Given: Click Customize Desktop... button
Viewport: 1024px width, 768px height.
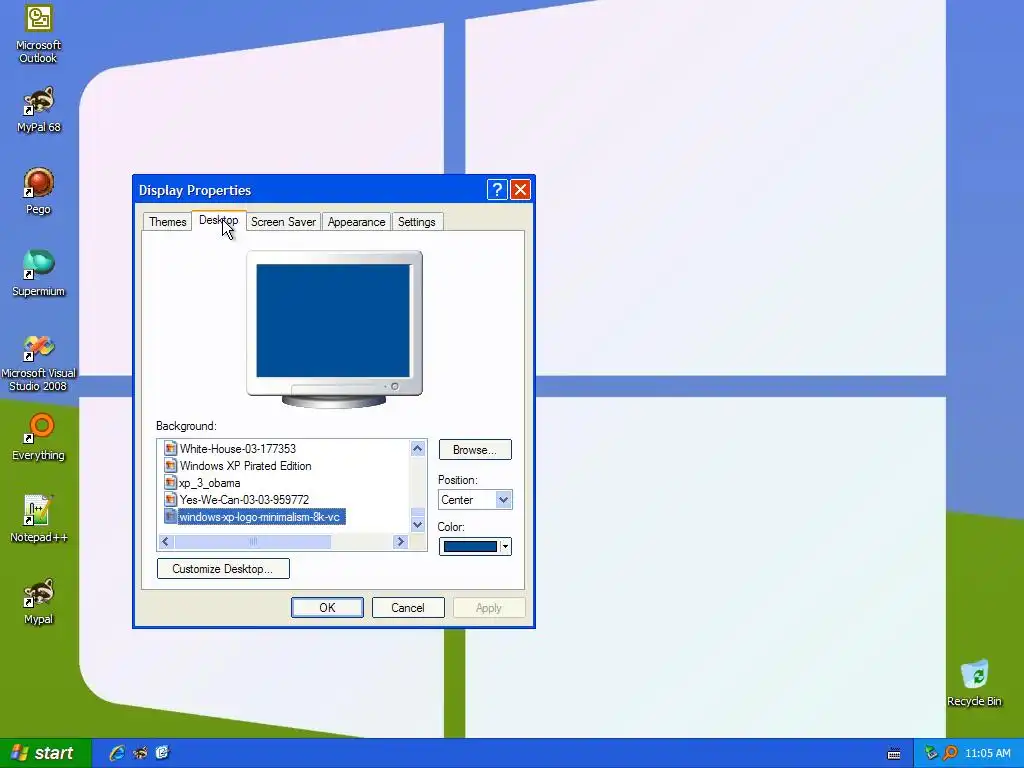Looking at the screenshot, I should point(223,569).
